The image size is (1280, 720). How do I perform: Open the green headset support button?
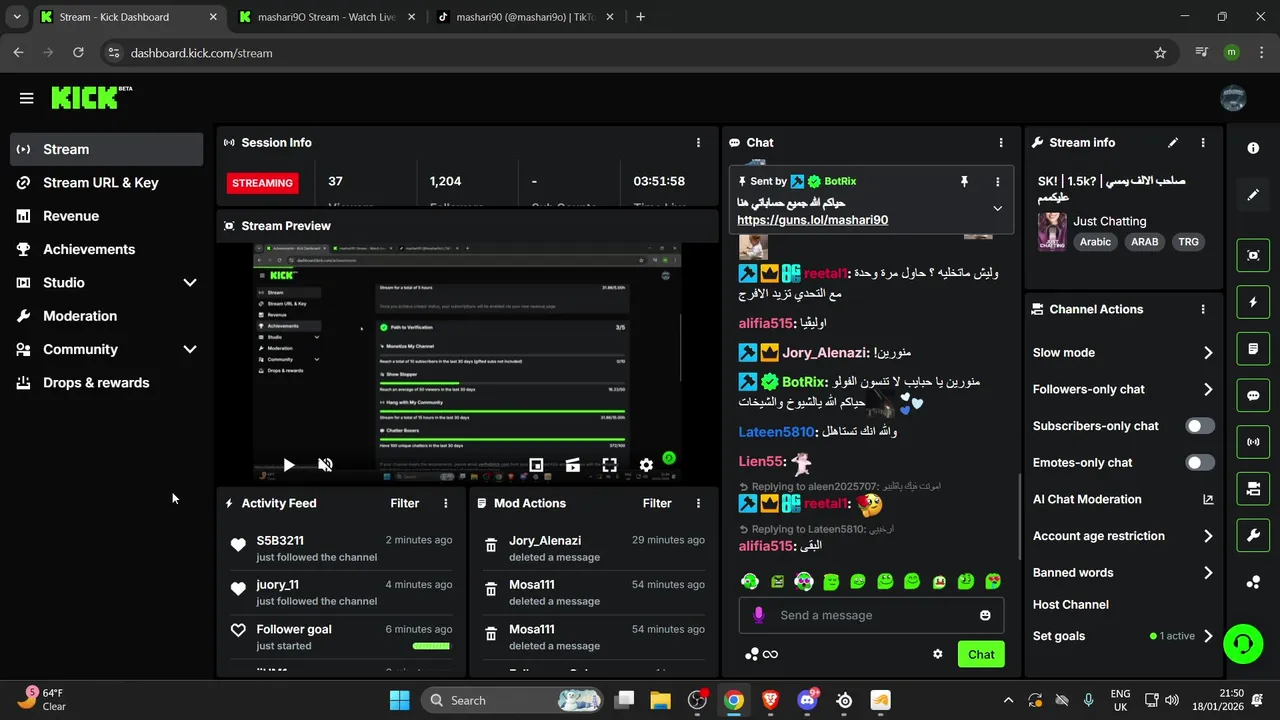[x=1243, y=643]
